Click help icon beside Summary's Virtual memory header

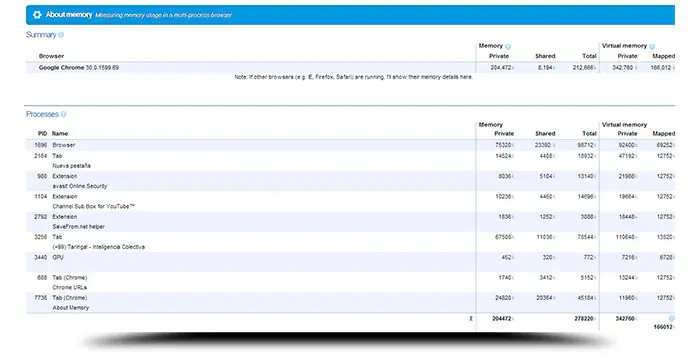pos(652,46)
